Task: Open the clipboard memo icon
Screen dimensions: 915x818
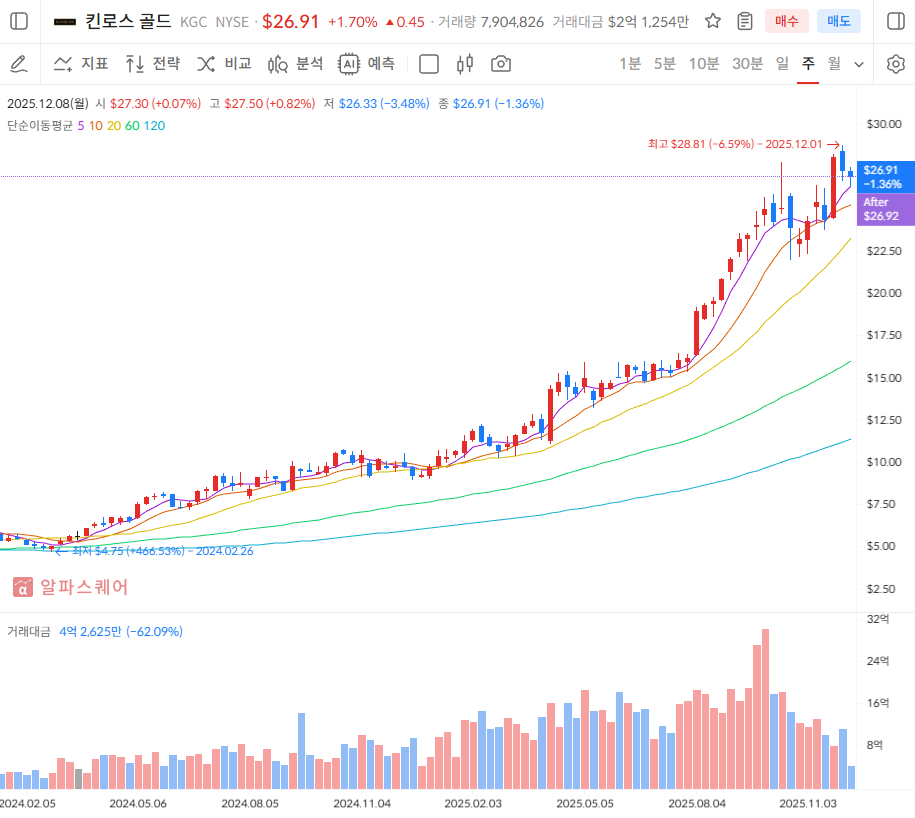Action: point(744,21)
